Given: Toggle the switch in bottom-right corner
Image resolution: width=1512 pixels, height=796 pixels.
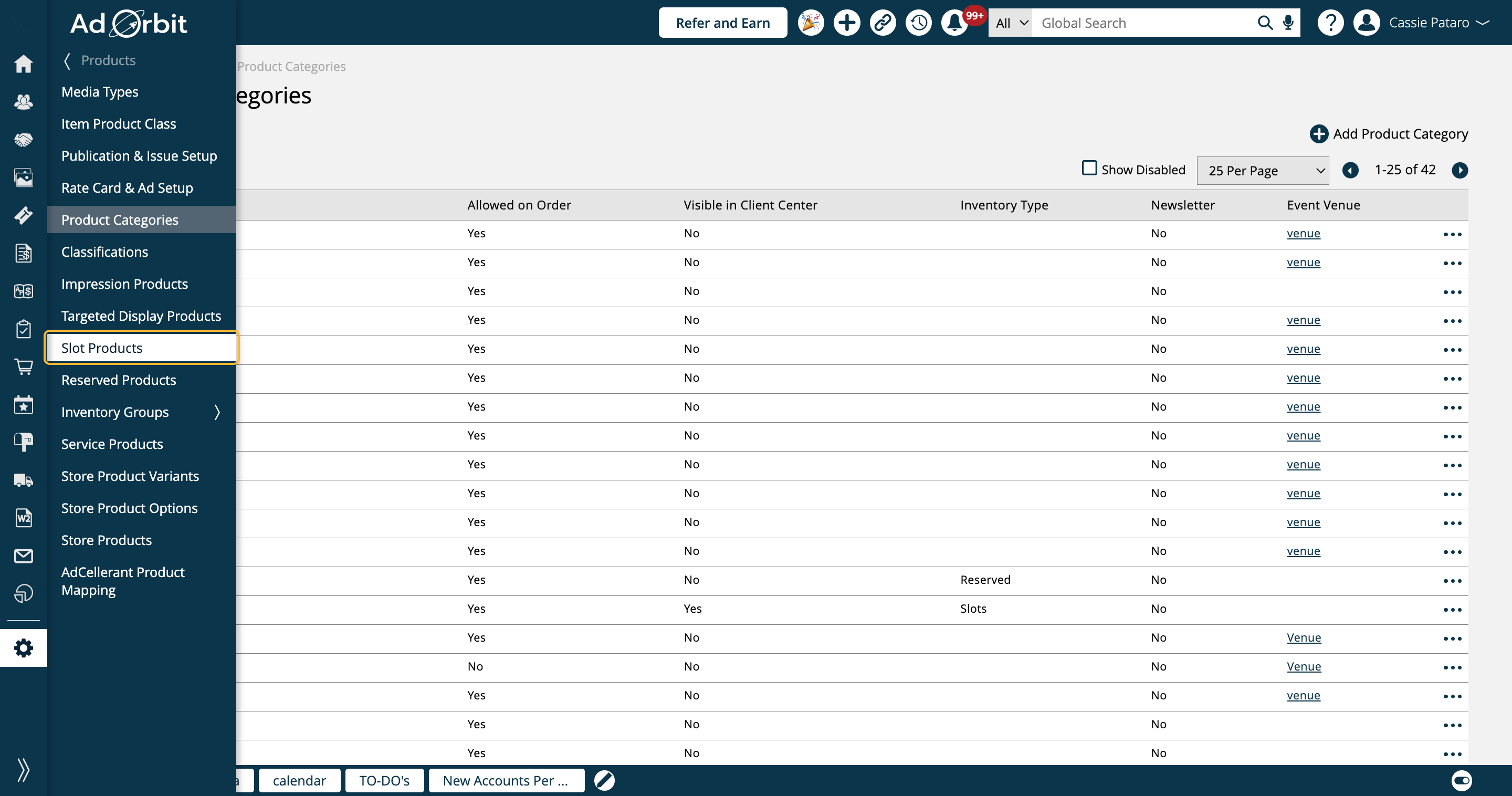Looking at the screenshot, I should coord(1461,780).
